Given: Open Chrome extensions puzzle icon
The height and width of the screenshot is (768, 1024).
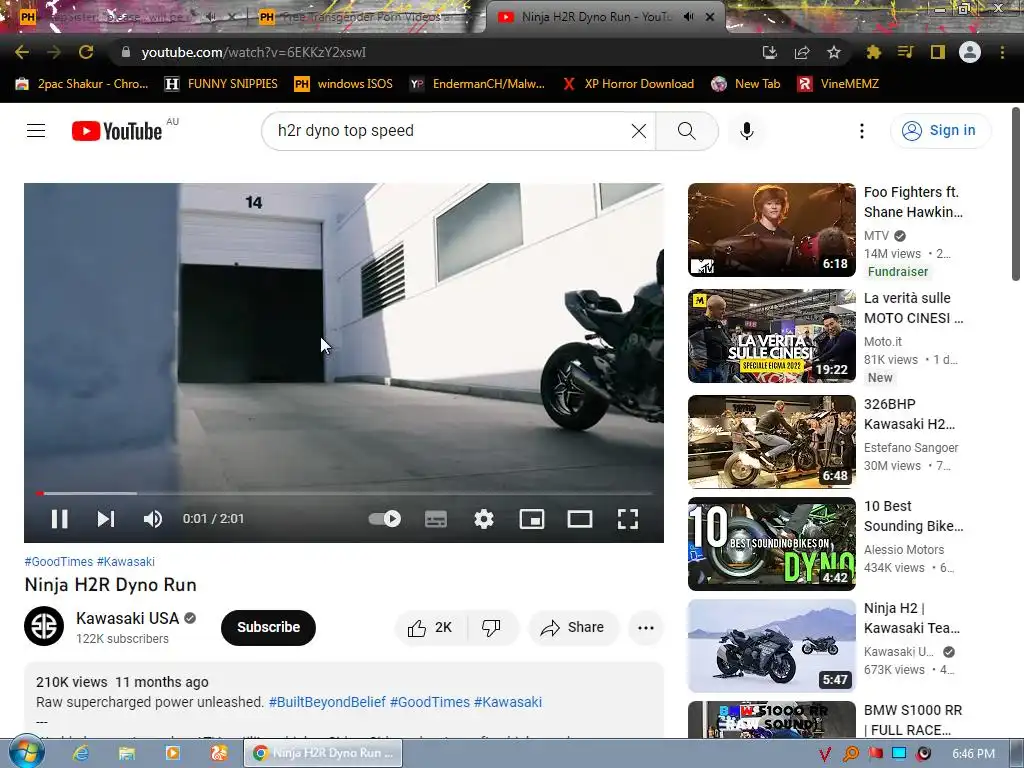Looking at the screenshot, I should tap(873, 52).
